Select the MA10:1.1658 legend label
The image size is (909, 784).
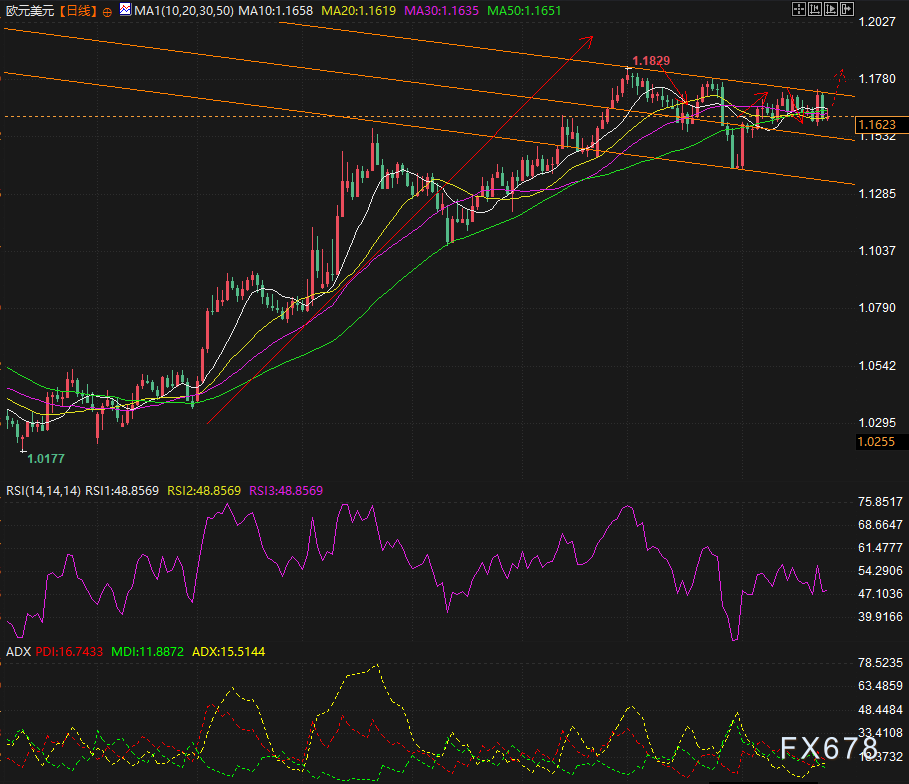[x=271, y=10]
